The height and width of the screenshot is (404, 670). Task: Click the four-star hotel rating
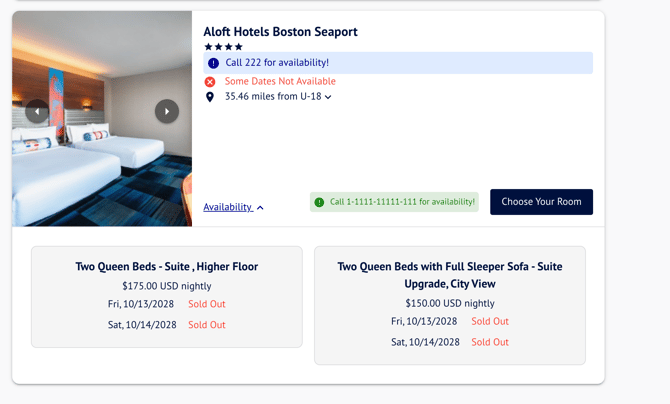tap(224, 47)
